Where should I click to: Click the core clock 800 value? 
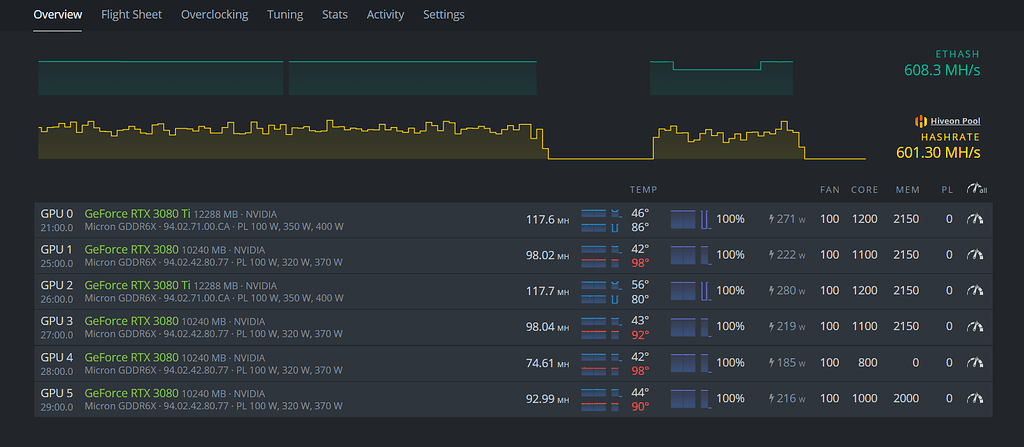pos(867,363)
